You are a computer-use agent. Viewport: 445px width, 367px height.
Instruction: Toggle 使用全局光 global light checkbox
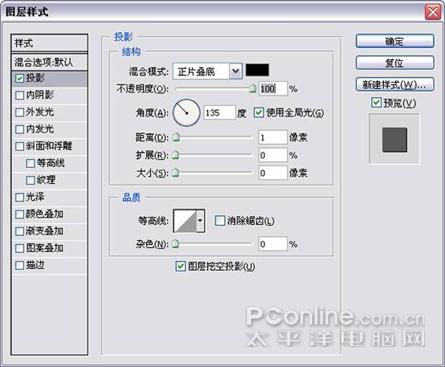coord(259,113)
